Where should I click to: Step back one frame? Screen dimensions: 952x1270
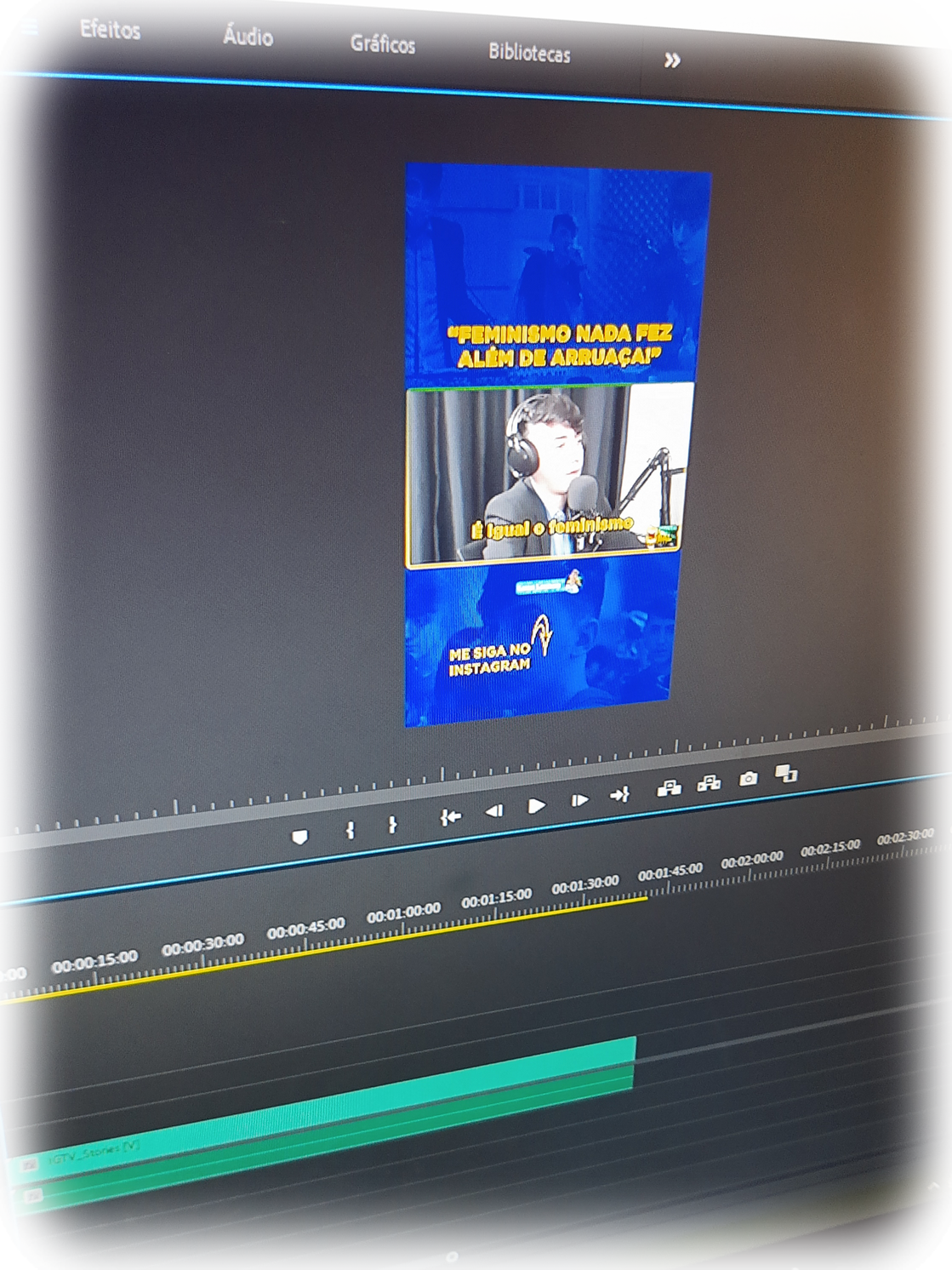493,811
